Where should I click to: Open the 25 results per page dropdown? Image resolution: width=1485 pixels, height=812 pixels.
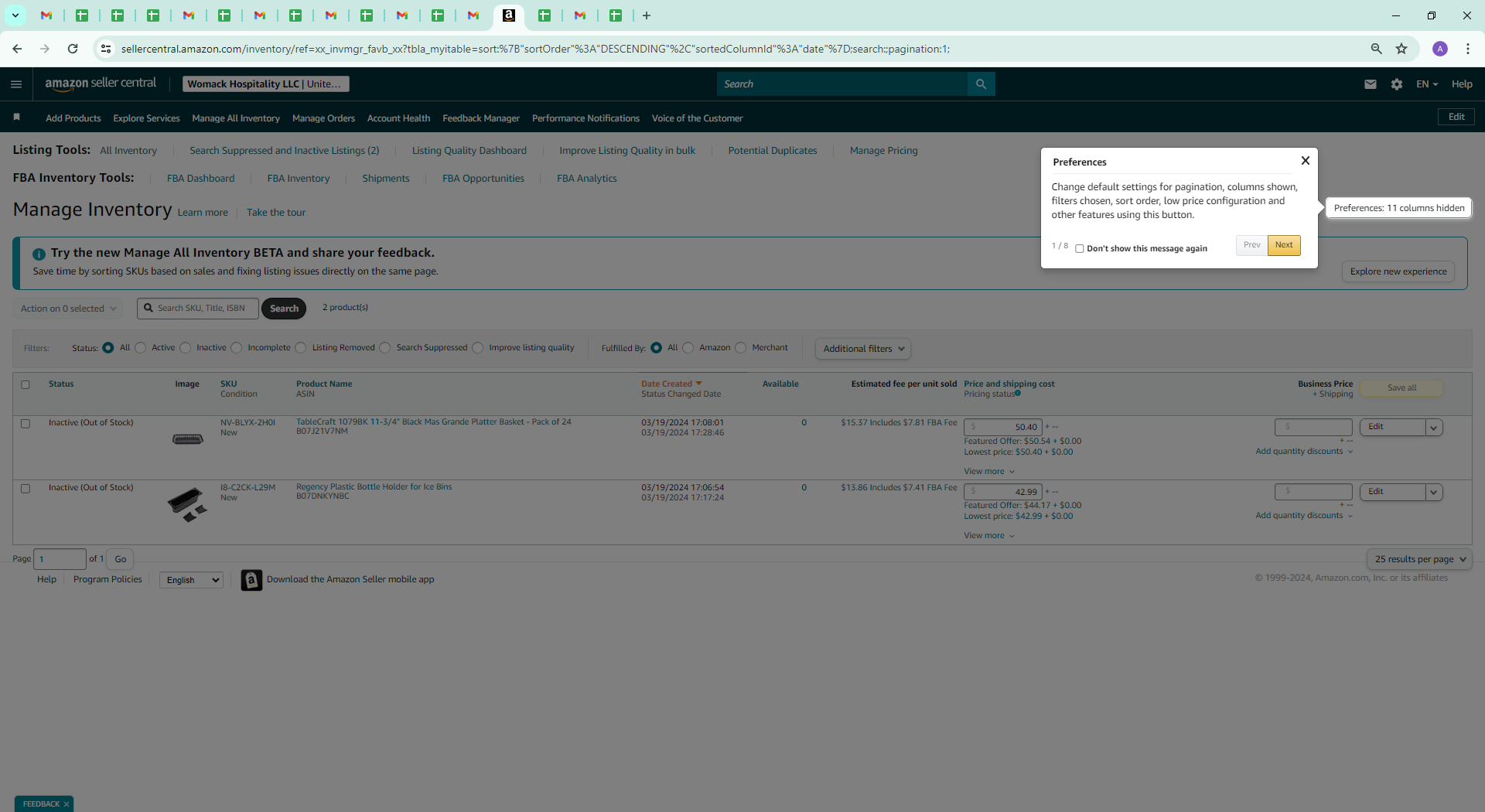[x=1419, y=559]
